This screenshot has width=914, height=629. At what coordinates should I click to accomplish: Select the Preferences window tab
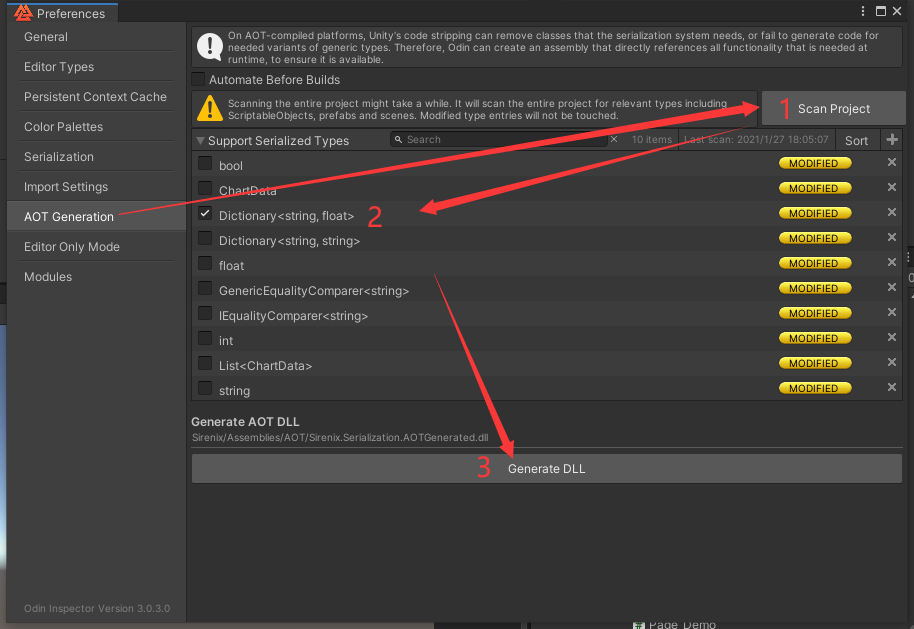(x=63, y=13)
